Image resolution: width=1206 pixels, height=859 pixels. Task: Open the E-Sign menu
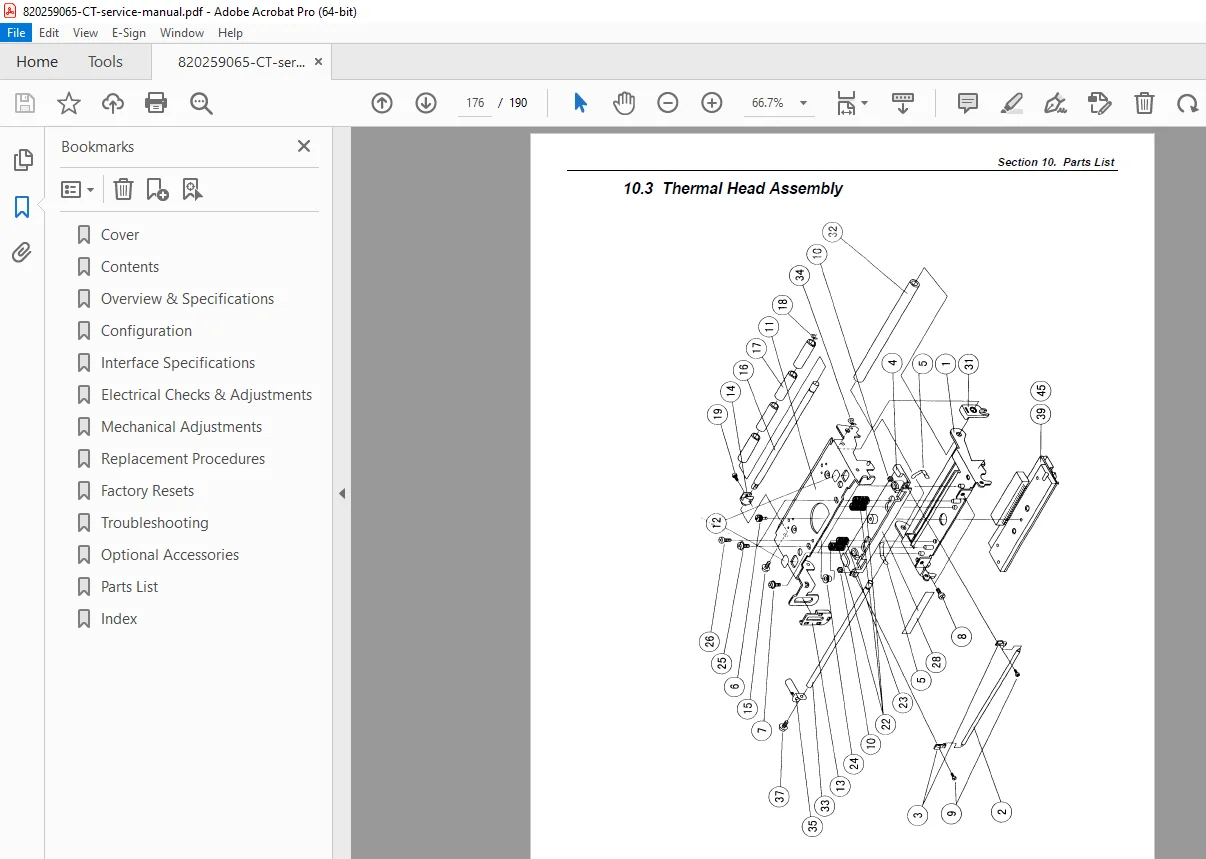click(x=129, y=33)
